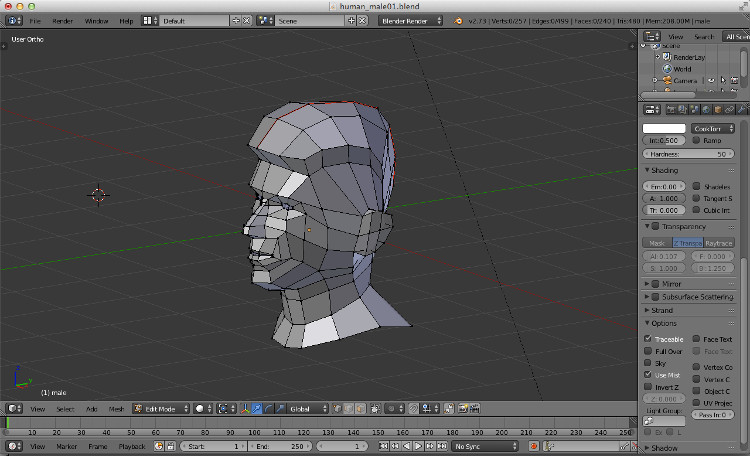
Task: Open the Blender Render engine dropdown
Action: 411,20
